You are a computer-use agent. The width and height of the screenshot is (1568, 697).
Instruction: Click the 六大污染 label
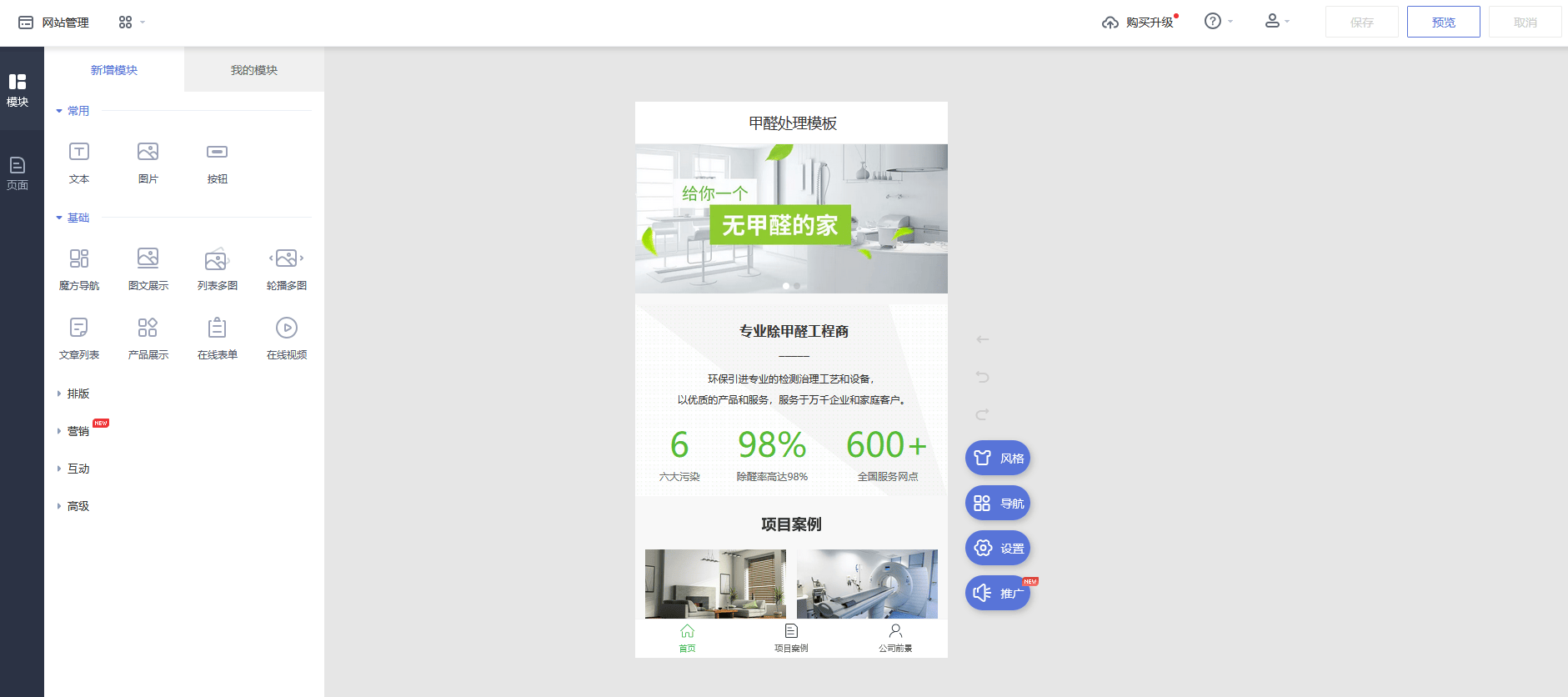pyautogui.click(x=679, y=477)
